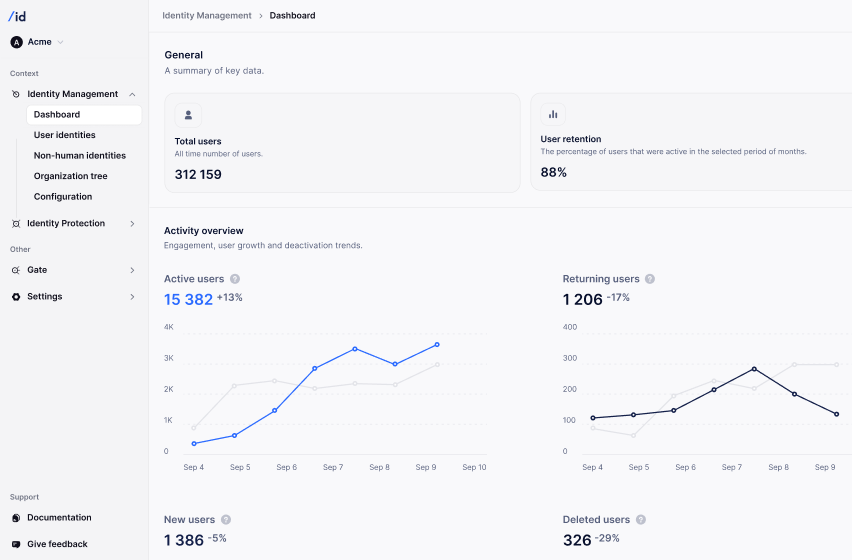Click help icon next to New users
The image size is (852, 560).
coord(226,520)
